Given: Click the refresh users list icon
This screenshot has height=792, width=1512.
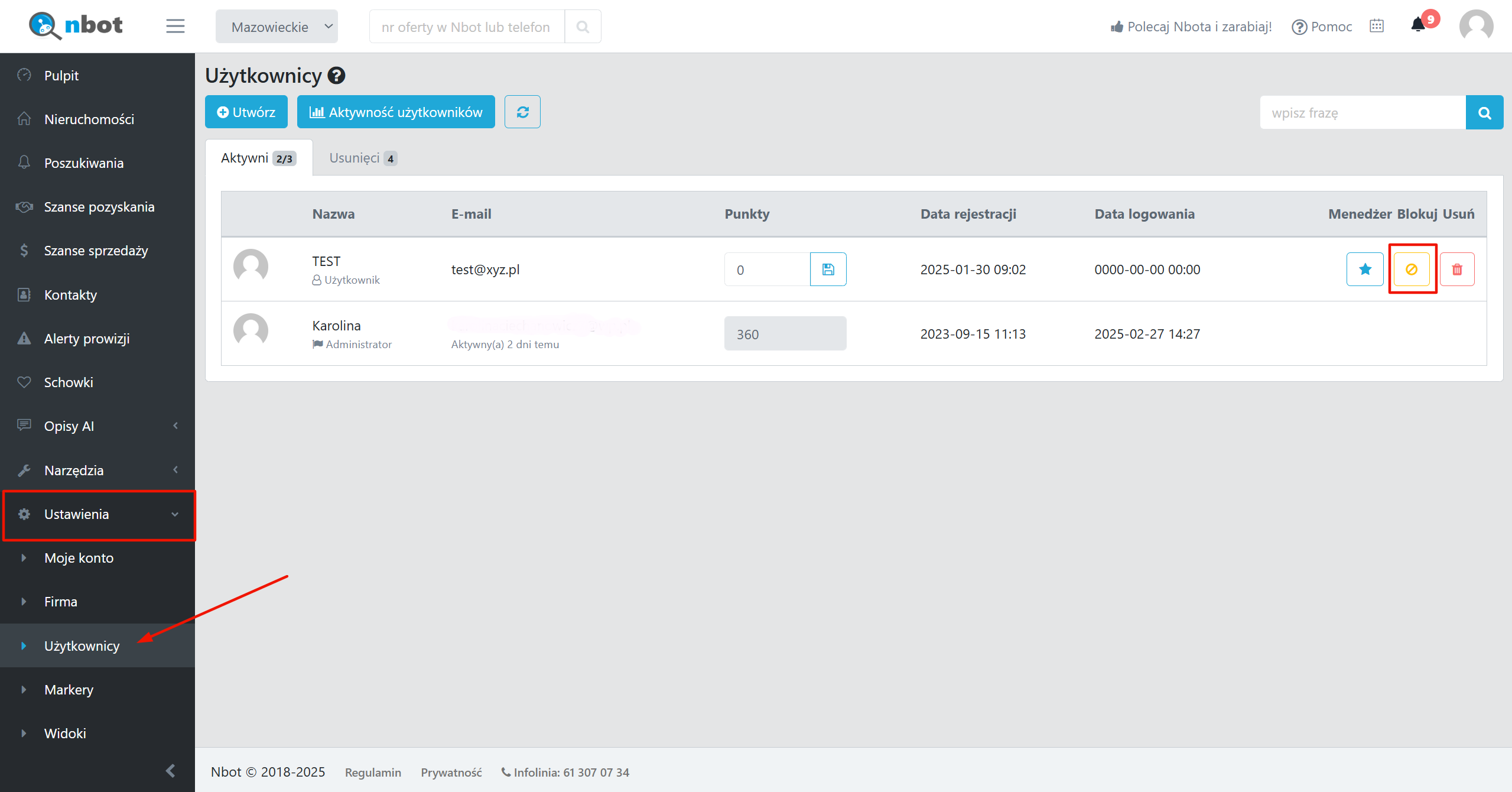Looking at the screenshot, I should point(522,112).
